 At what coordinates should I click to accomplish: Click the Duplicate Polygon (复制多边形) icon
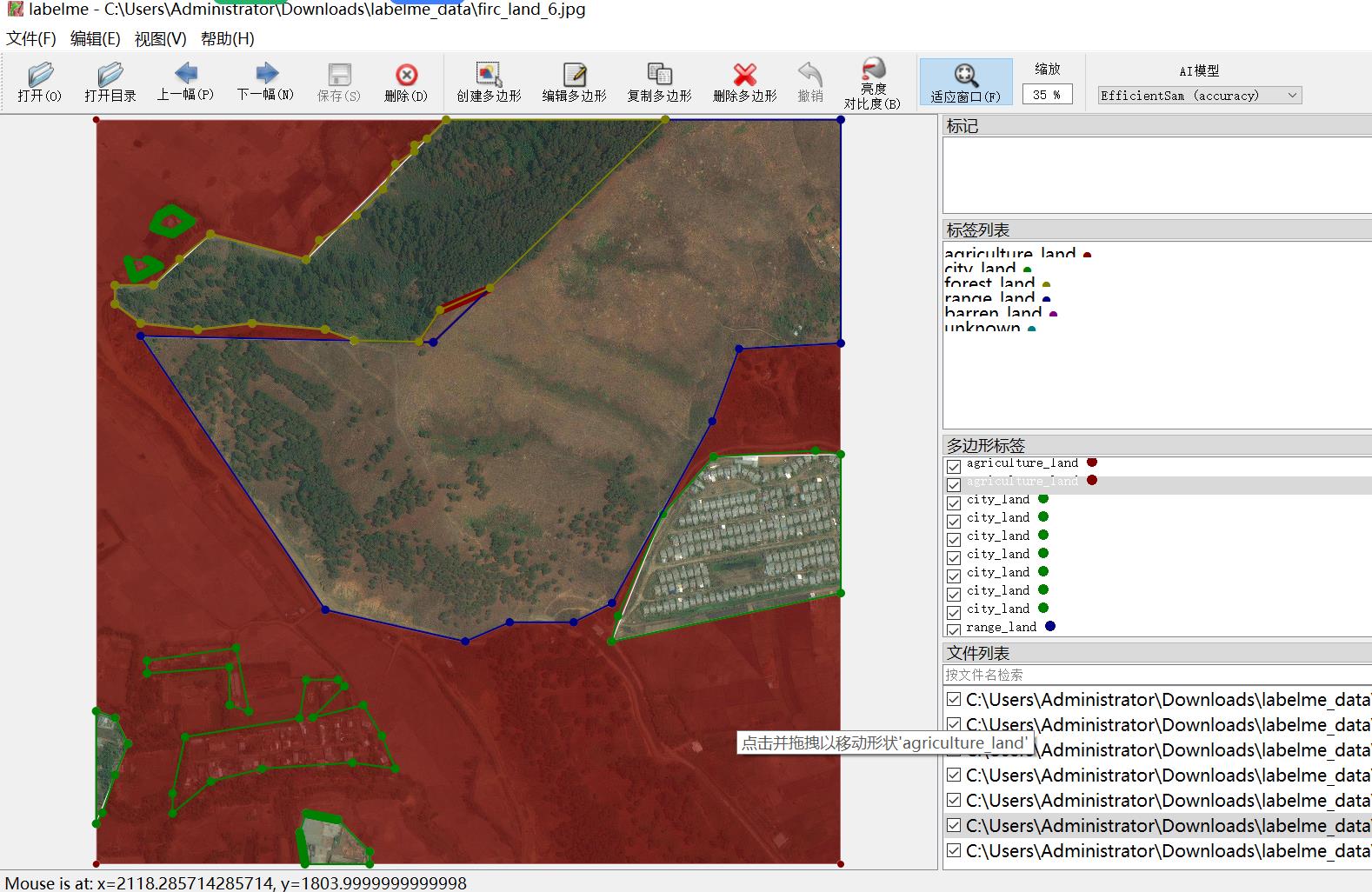pyautogui.click(x=659, y=82)
